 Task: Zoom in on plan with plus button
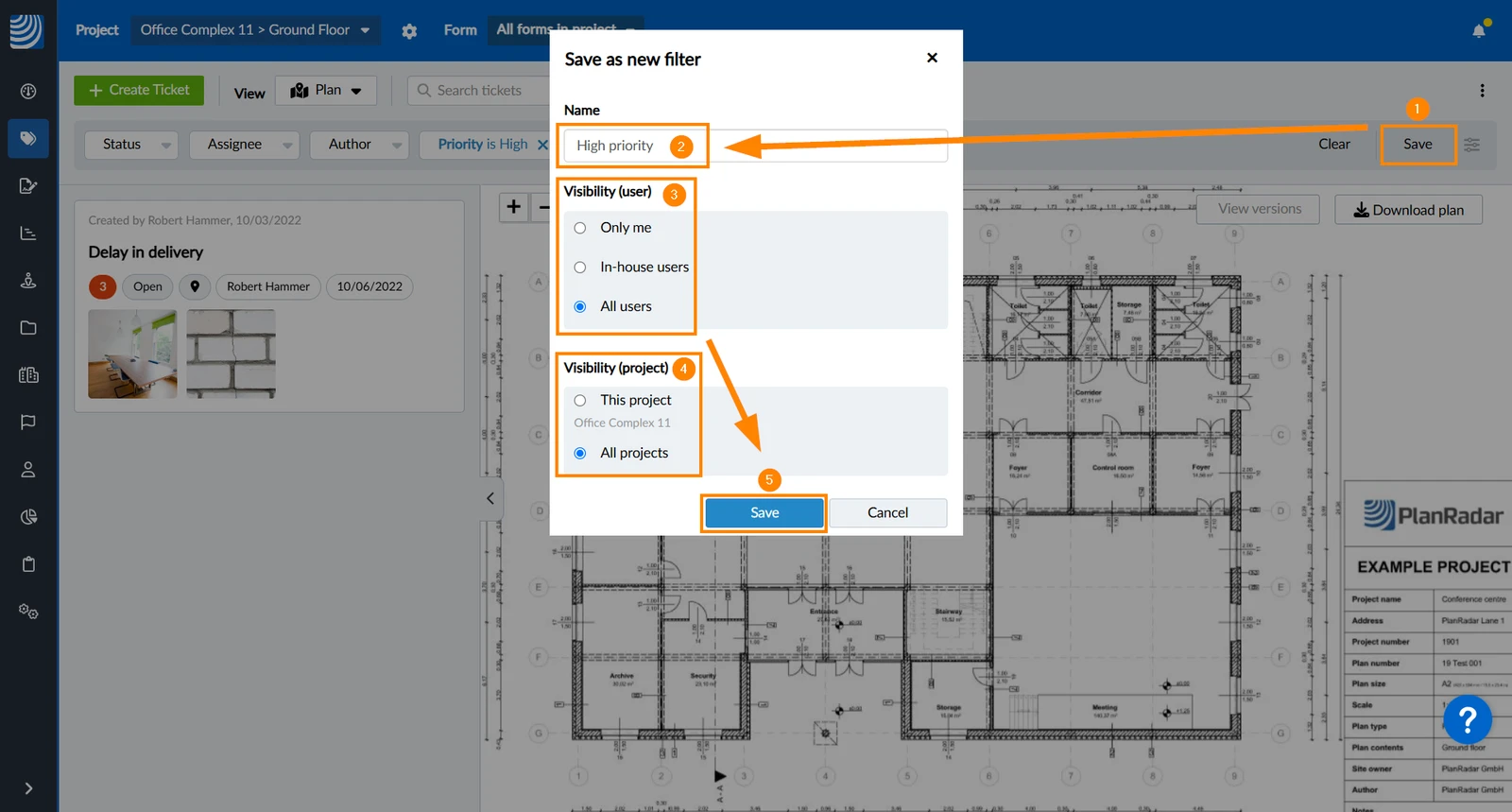click(x=514, y=206)
